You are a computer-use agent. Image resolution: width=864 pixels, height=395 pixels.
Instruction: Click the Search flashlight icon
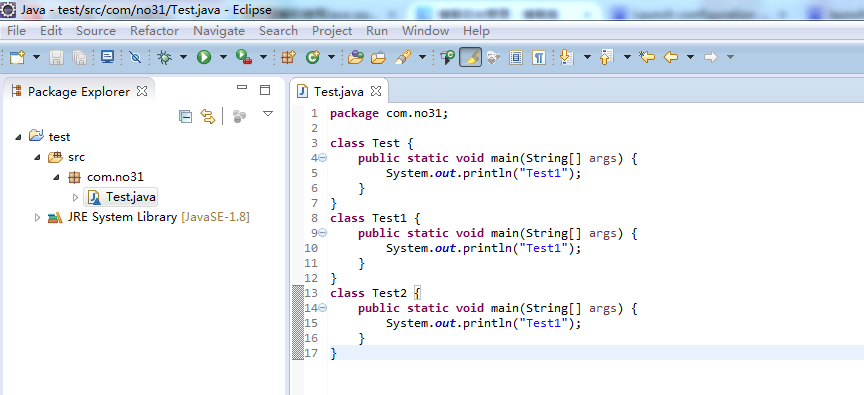click(403, 57)
